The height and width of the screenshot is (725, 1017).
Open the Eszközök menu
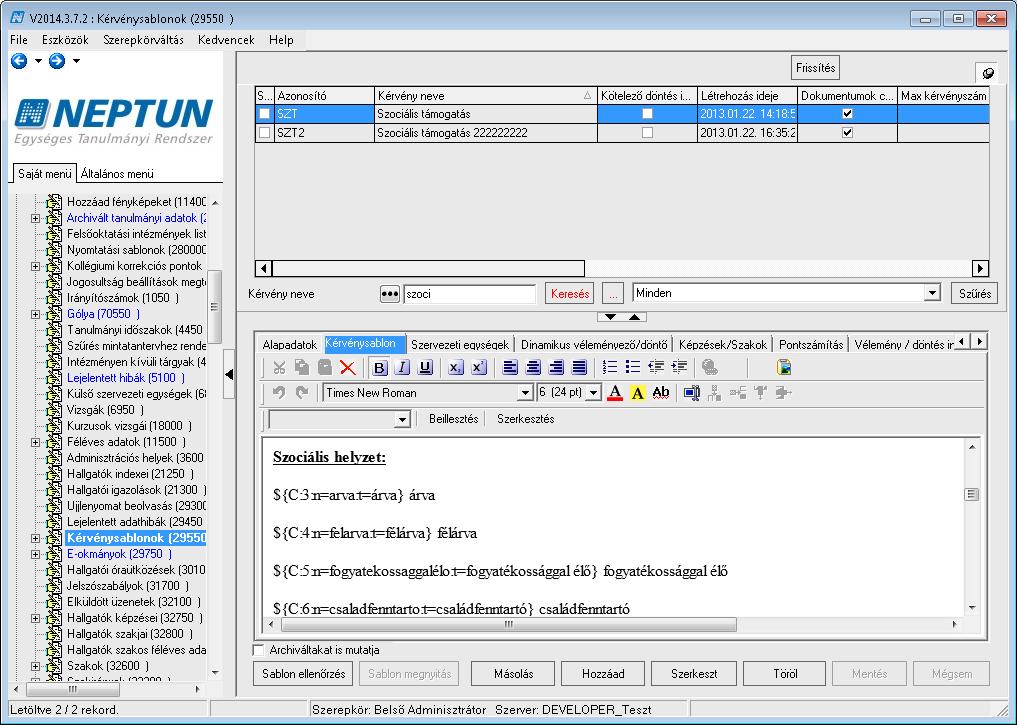tap(65, 40)
